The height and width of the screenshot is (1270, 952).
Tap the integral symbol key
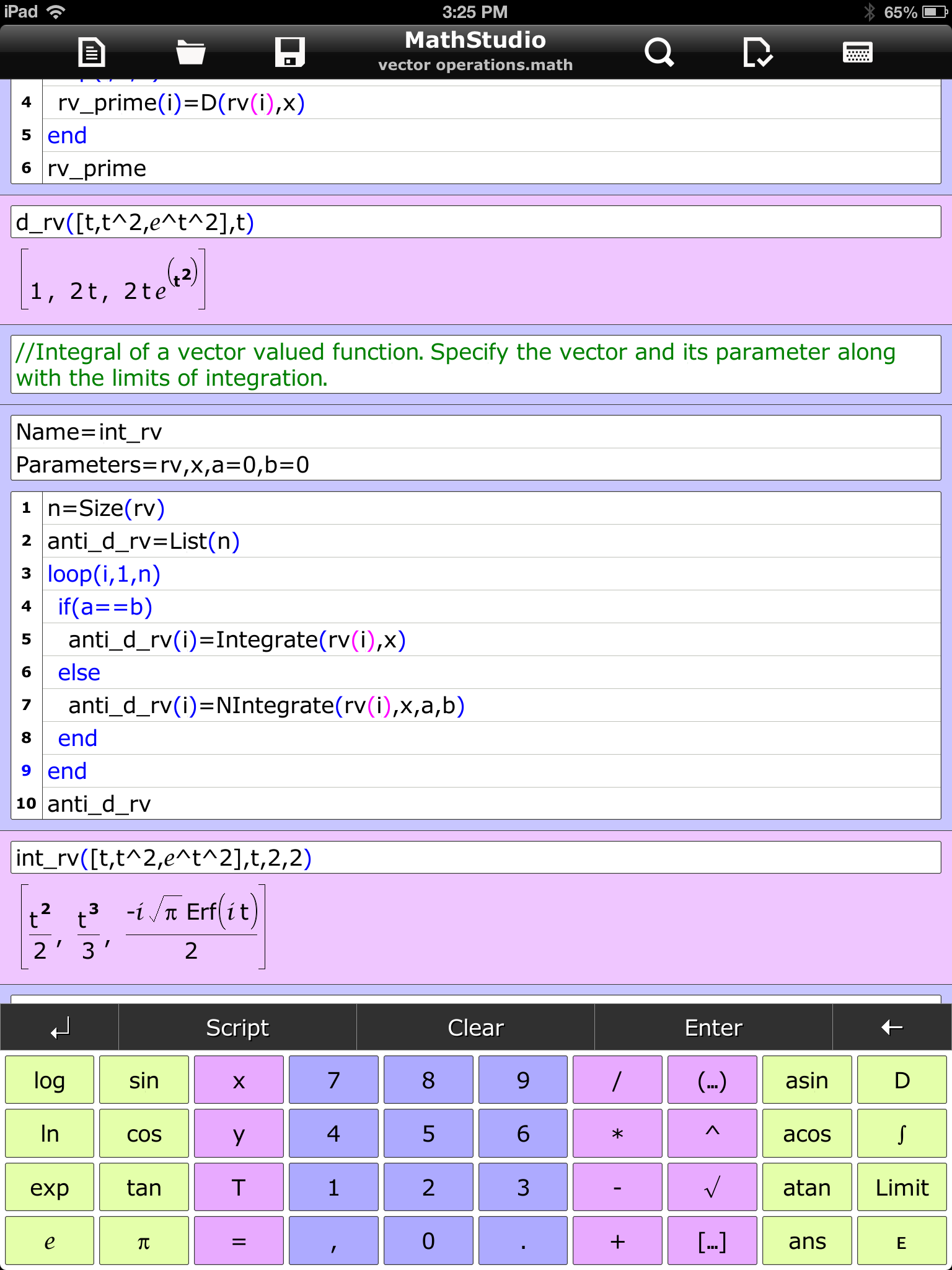(902, 1134)
